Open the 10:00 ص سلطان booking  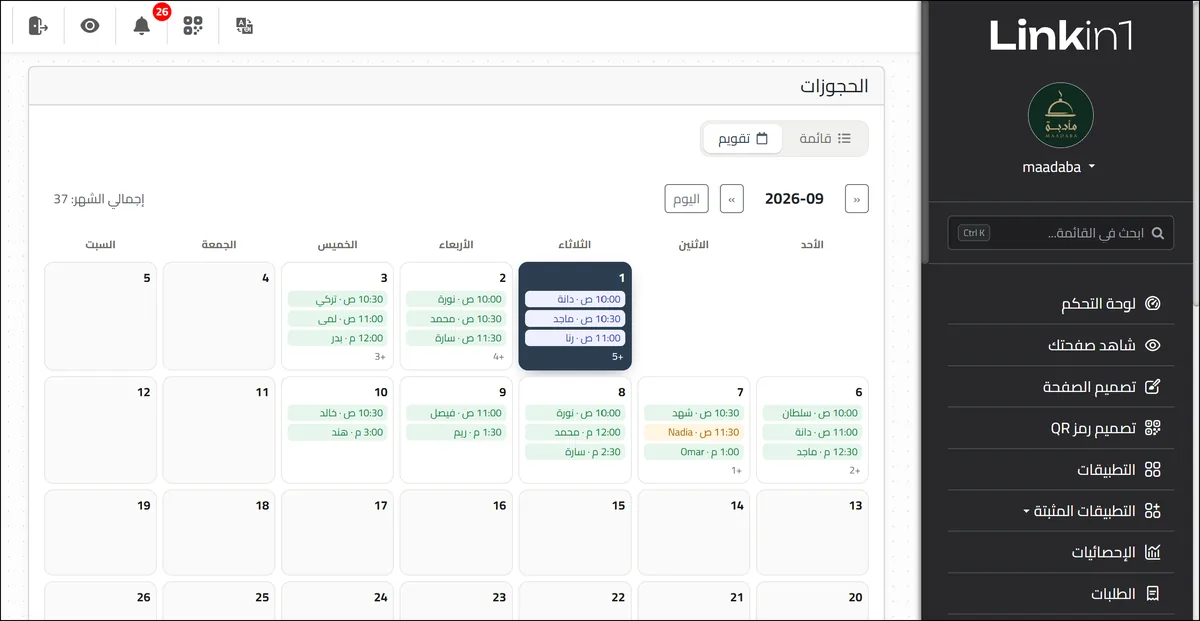(x=812, y=413)
